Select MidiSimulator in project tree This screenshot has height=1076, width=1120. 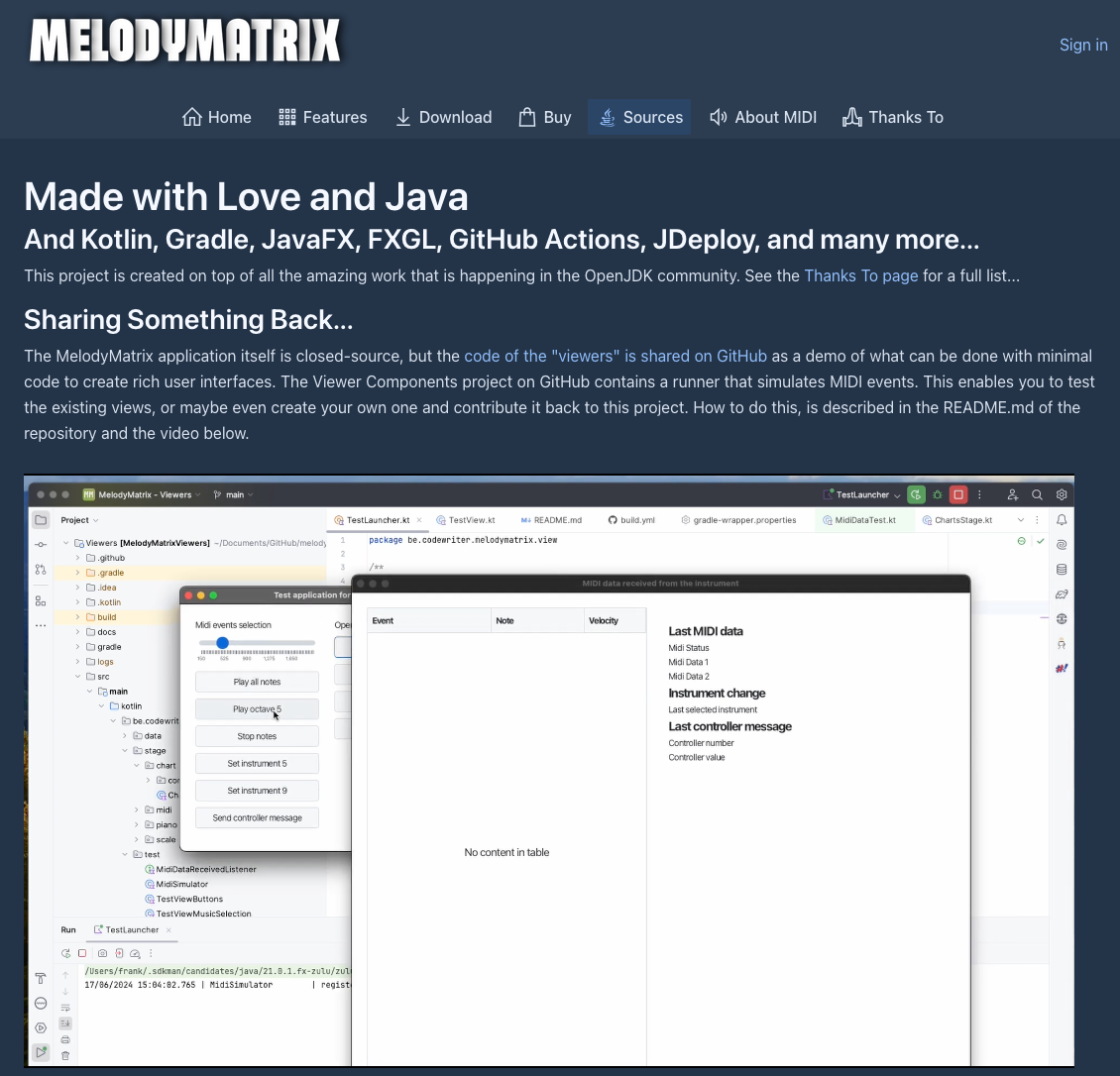(x=175, y=884)
